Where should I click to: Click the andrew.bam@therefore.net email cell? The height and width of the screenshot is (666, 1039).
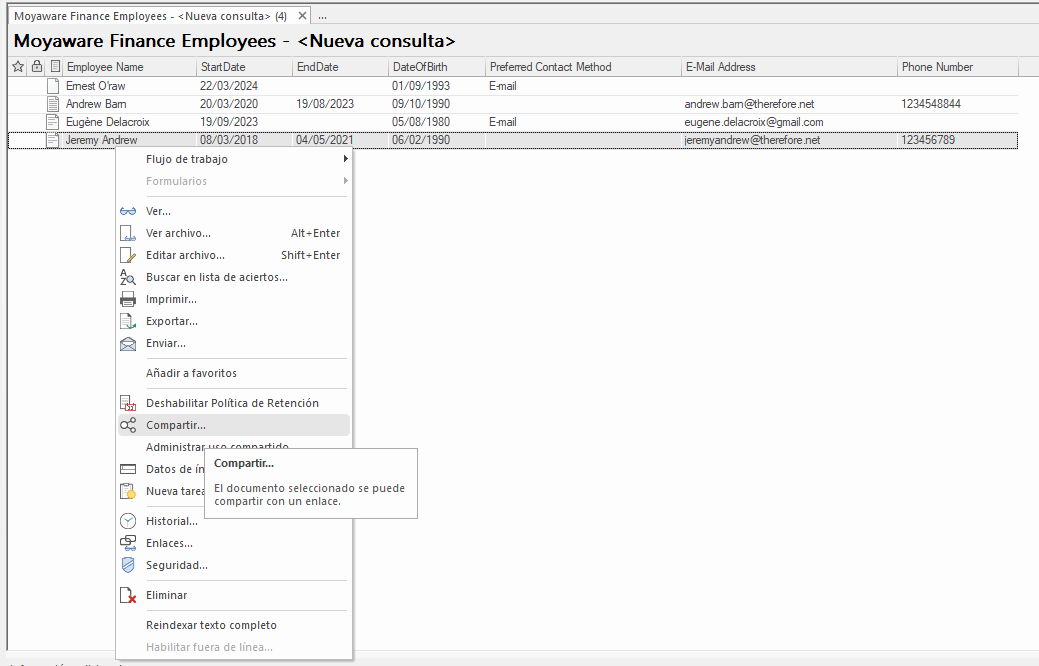[749, 104]
